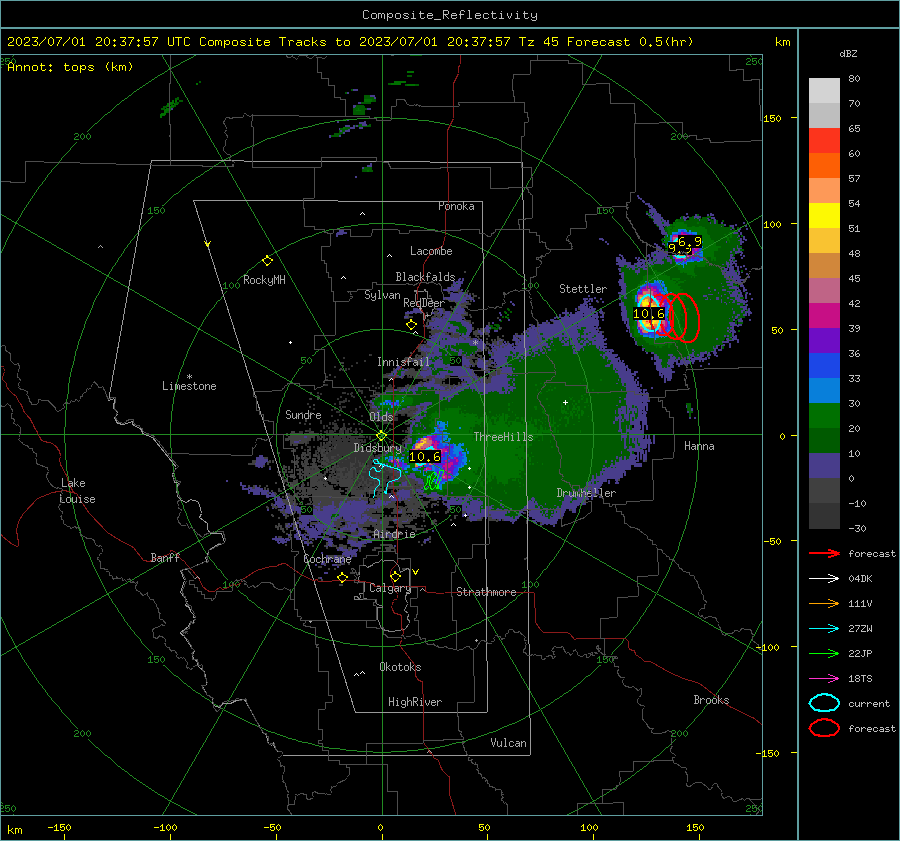Click the Olds label
The image size is (900, 841).
[x=381, y=417]
